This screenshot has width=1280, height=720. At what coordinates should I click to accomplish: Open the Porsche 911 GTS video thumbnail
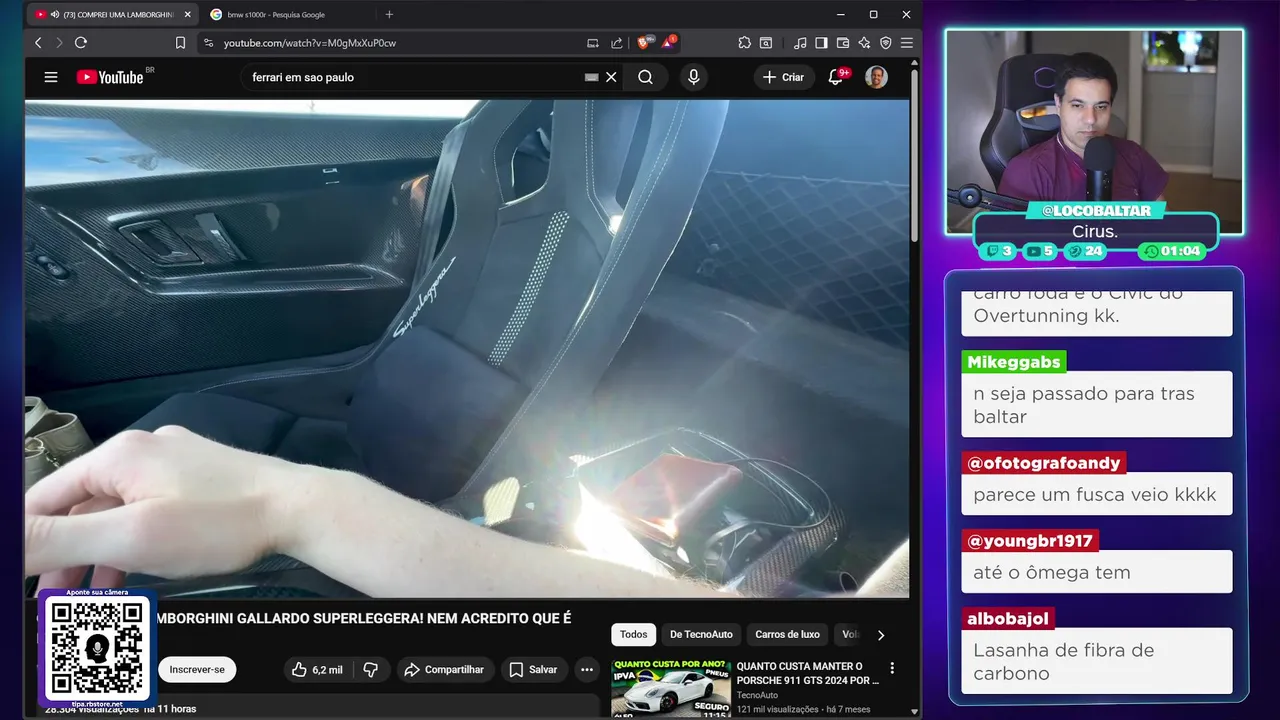pos(671,687)
